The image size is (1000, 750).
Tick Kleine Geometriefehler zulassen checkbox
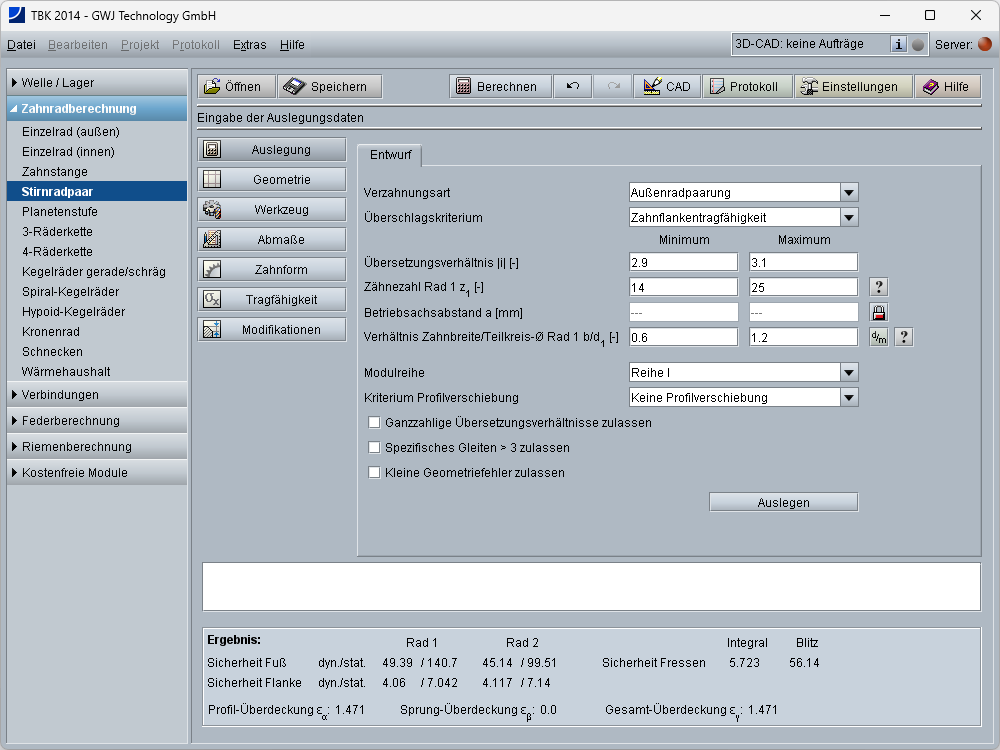[375, 473]
